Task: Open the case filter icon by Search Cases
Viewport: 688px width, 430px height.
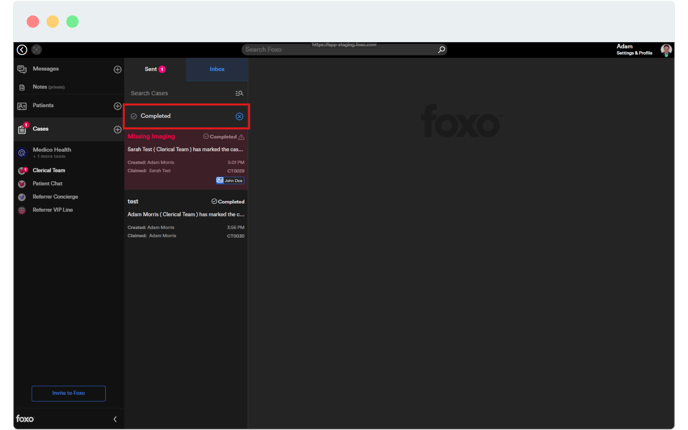Action: (x=239, y=93)
